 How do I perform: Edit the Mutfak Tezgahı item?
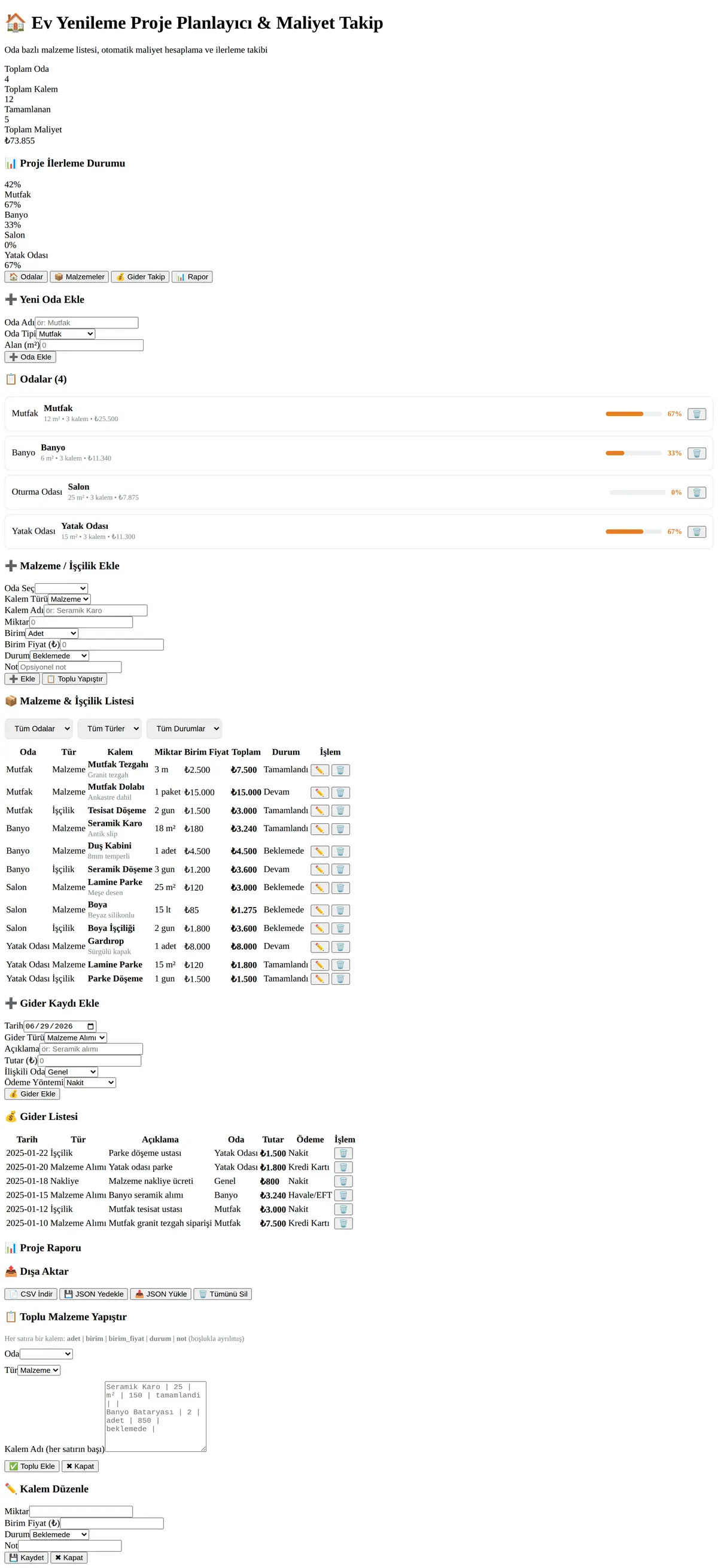pos(320,770)
